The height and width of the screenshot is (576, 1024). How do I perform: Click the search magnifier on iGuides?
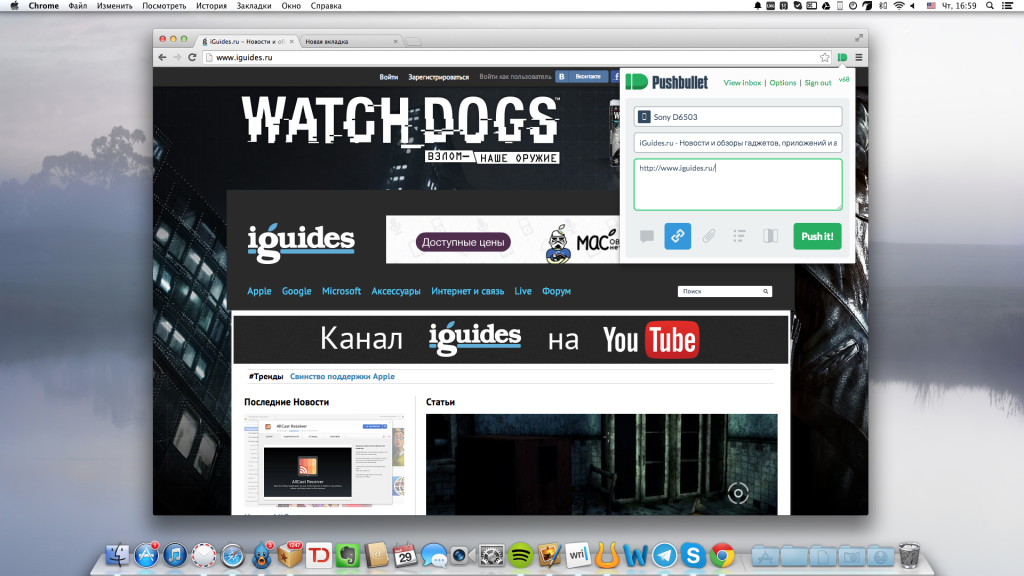765,291
